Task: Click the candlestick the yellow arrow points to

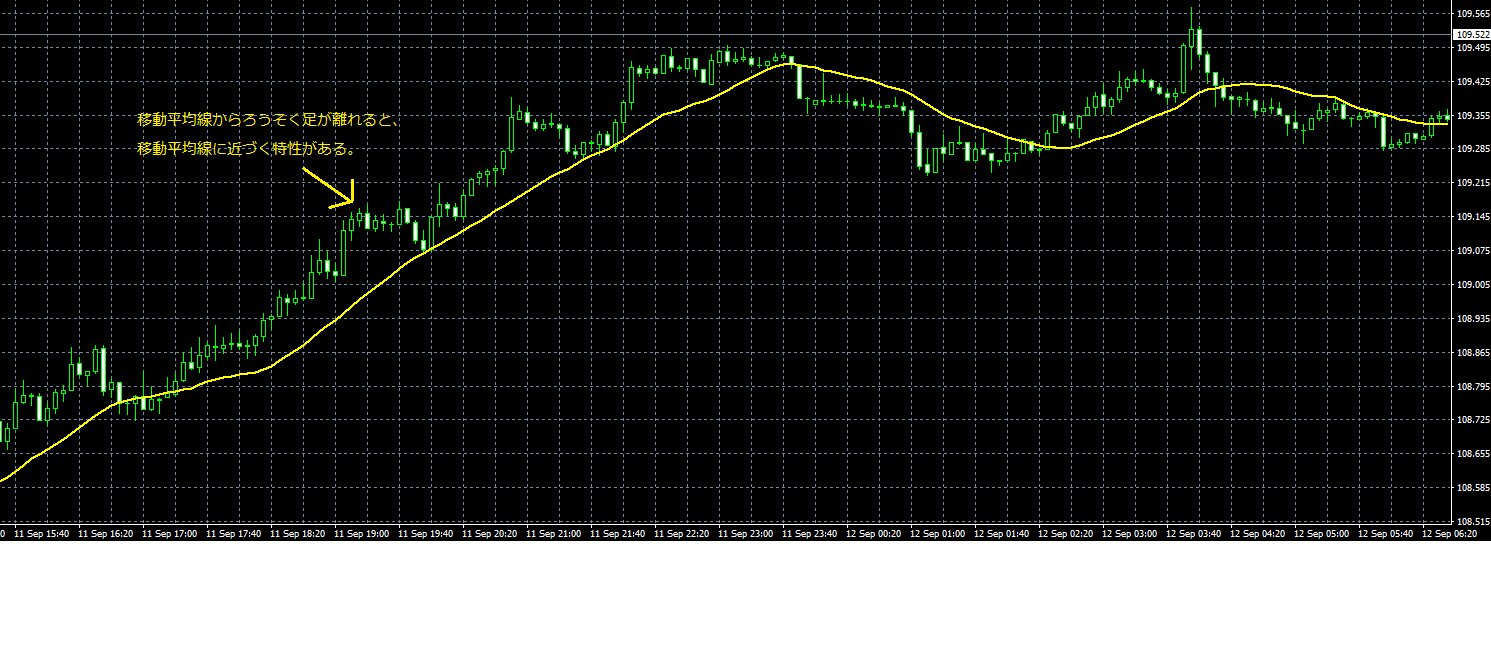Action: pos(358,218)
